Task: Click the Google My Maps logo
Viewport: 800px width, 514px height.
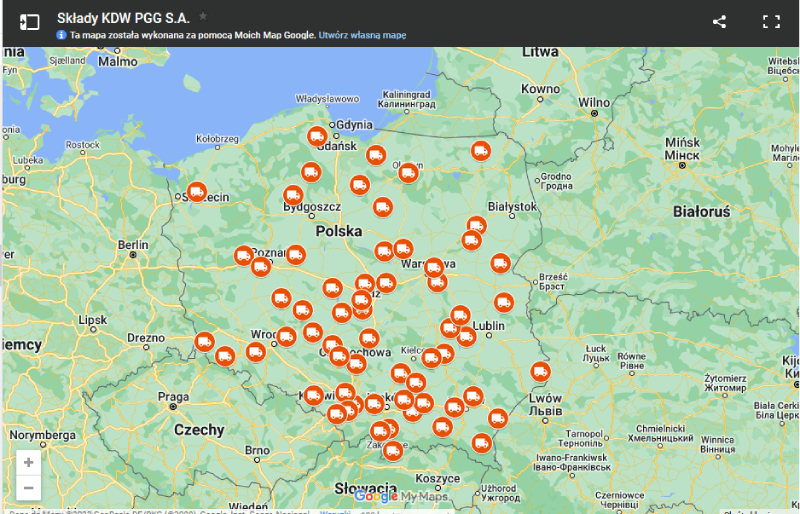Action: 401,496
